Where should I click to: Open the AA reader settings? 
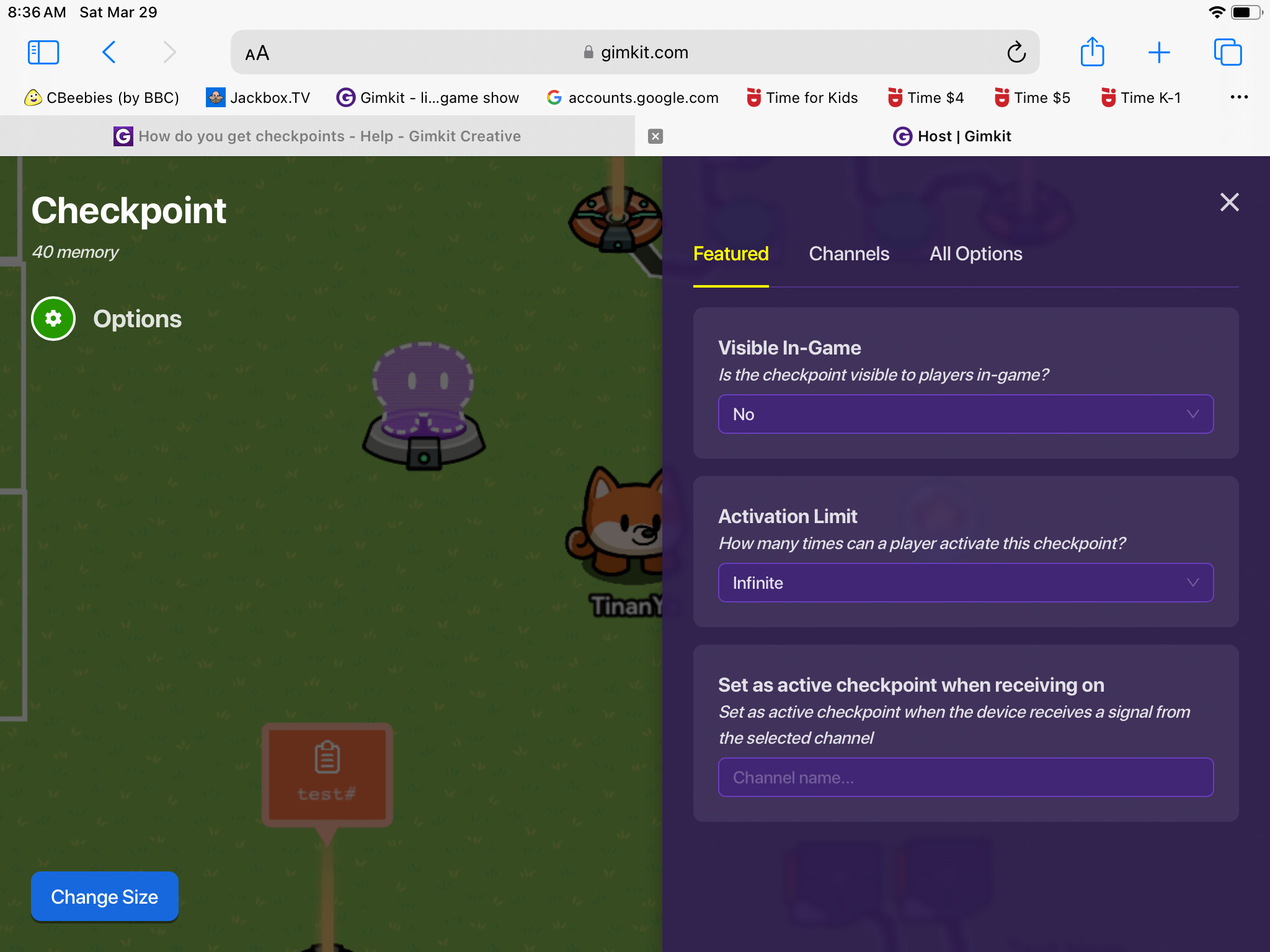tap(257, 53)
